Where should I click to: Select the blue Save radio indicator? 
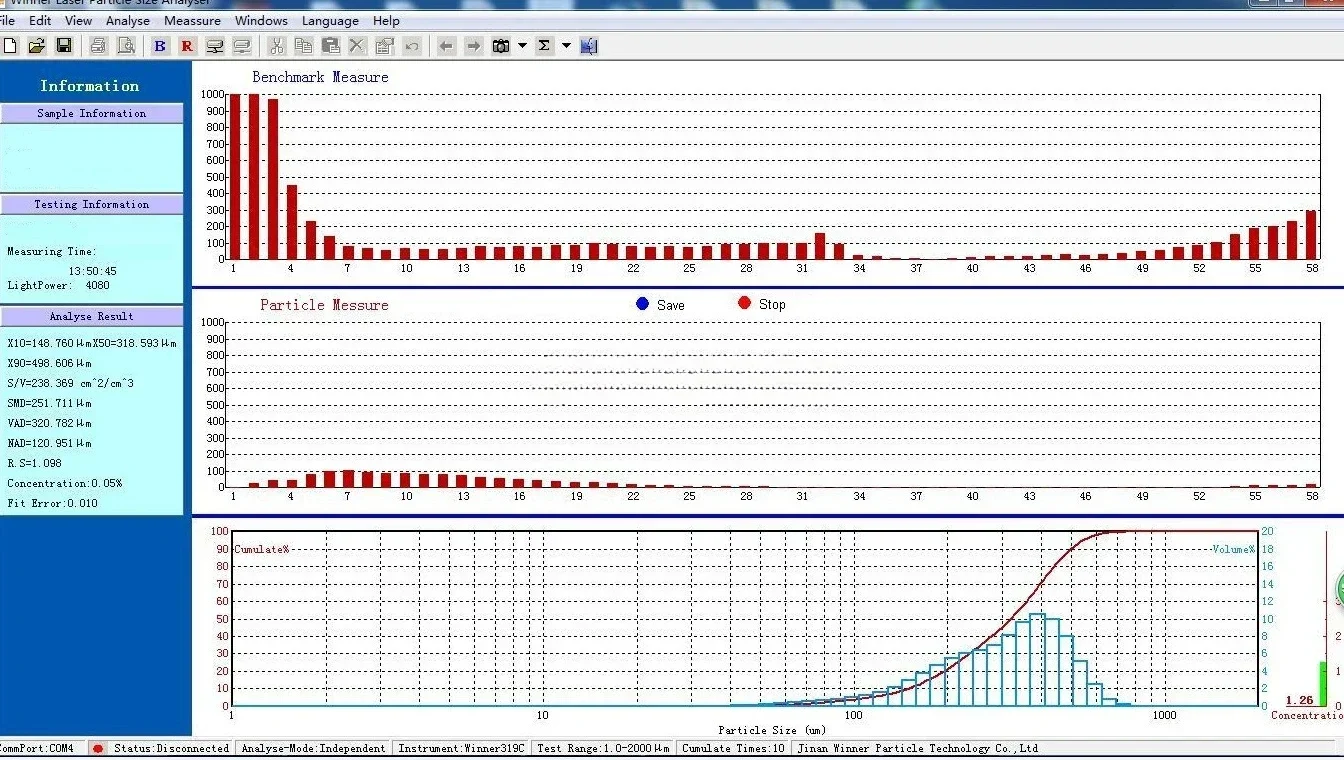(x=643, y=304)
